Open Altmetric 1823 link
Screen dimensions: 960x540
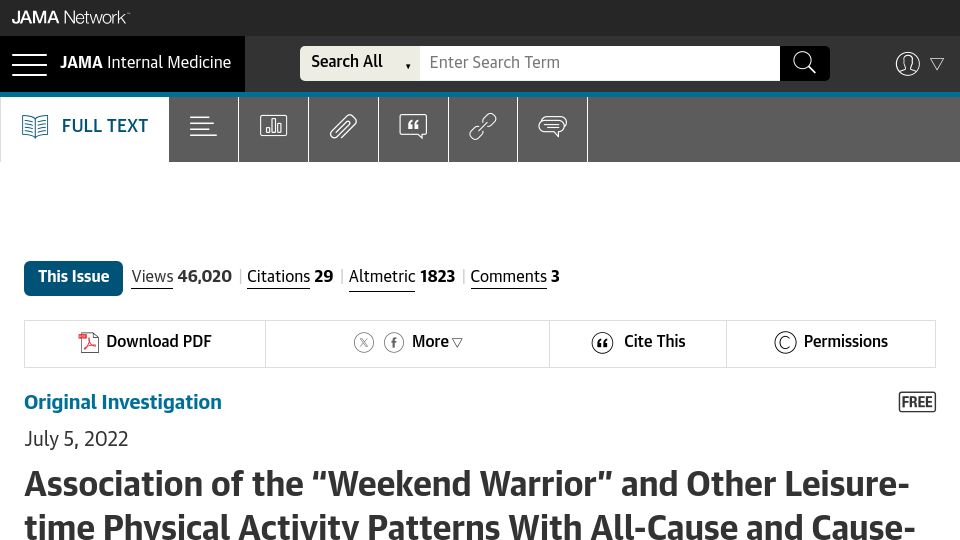[402, 277]
